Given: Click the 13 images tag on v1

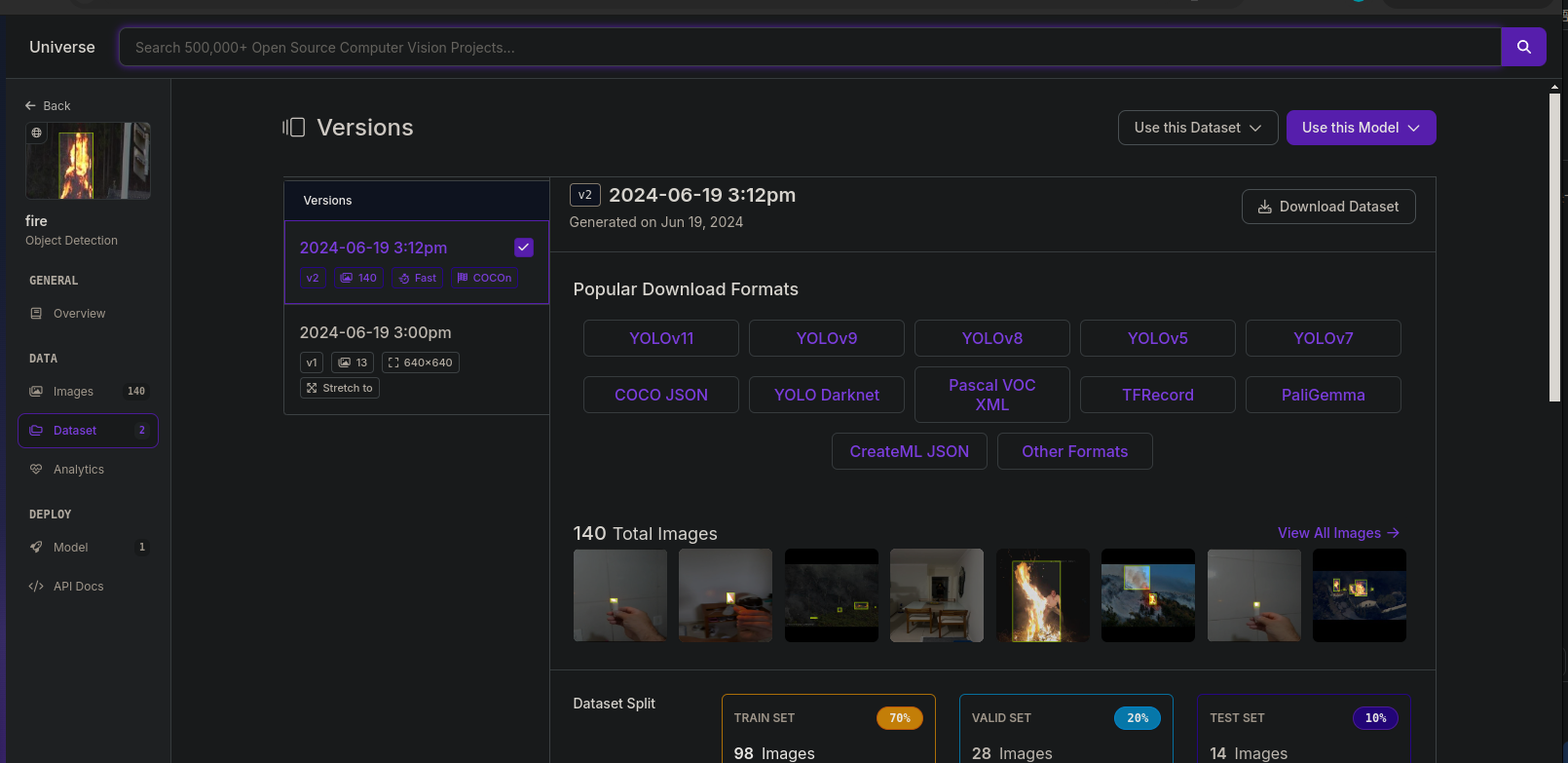Looking at the screenshot, I should point(353,362).
